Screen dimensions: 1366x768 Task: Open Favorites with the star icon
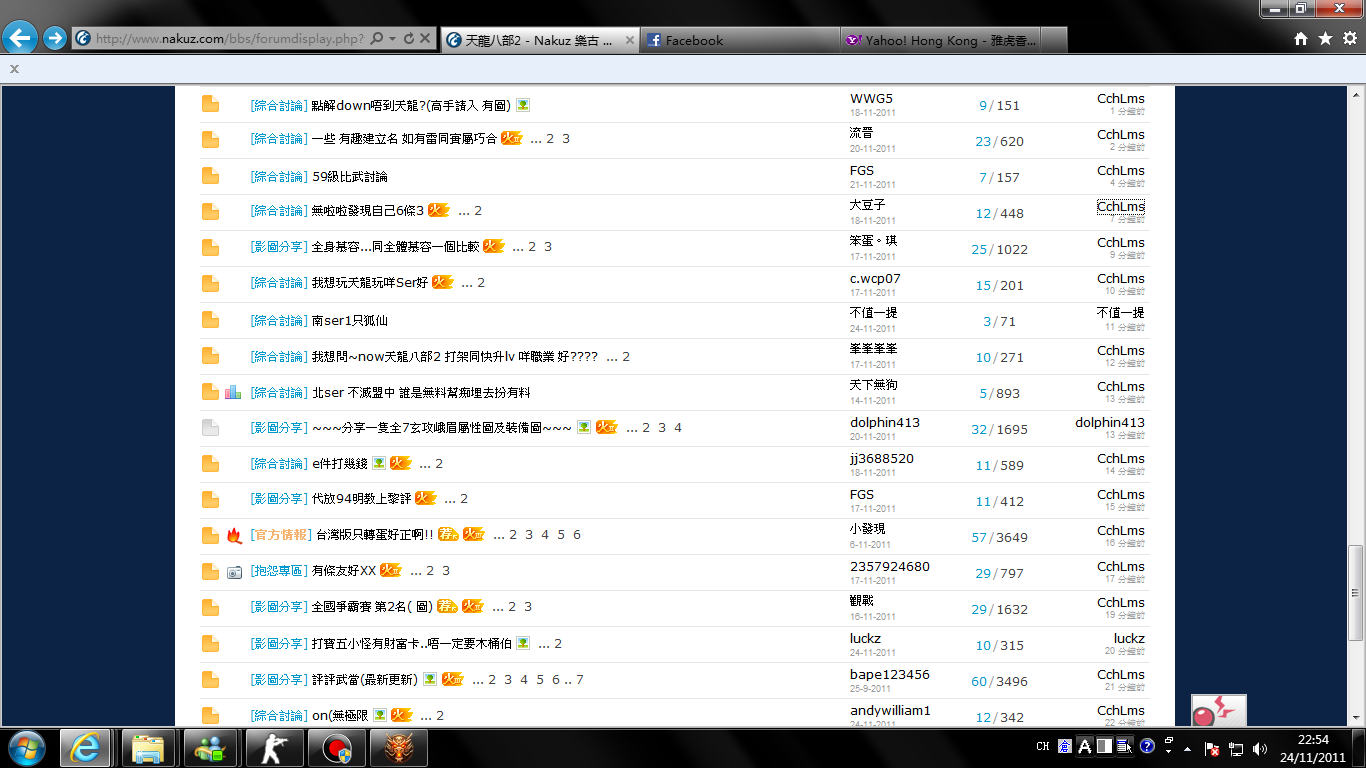pyautogui.click(x=1325, y=39)
